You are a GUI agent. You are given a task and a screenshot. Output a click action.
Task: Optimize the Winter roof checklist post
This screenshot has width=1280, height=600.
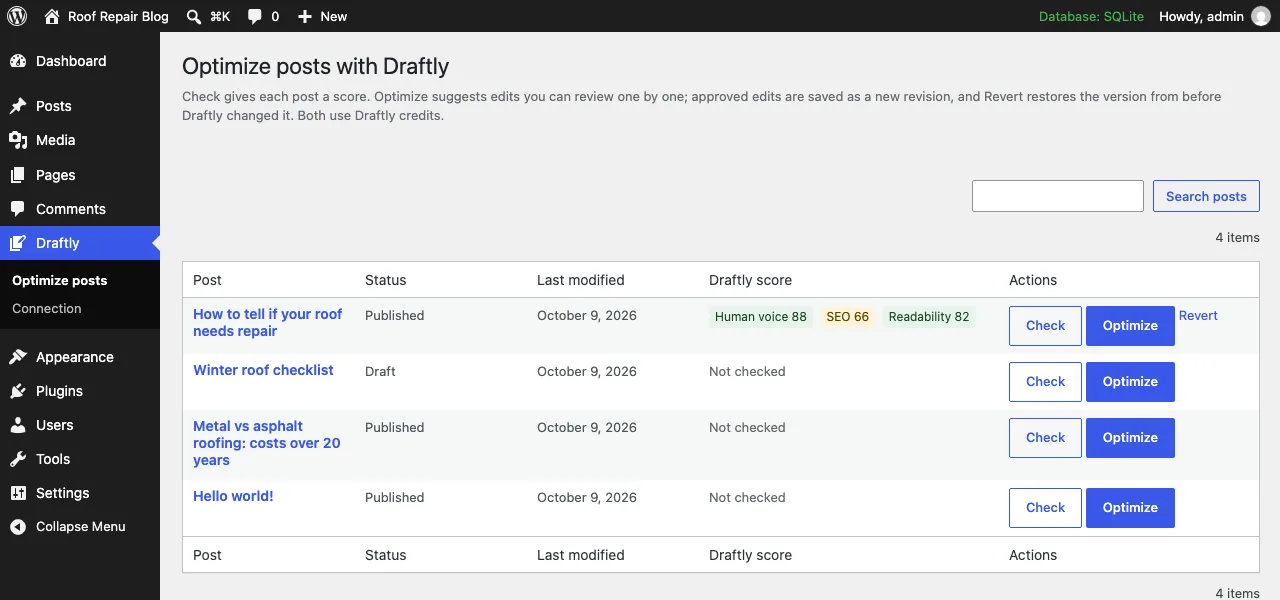(x=1130, y=382)
